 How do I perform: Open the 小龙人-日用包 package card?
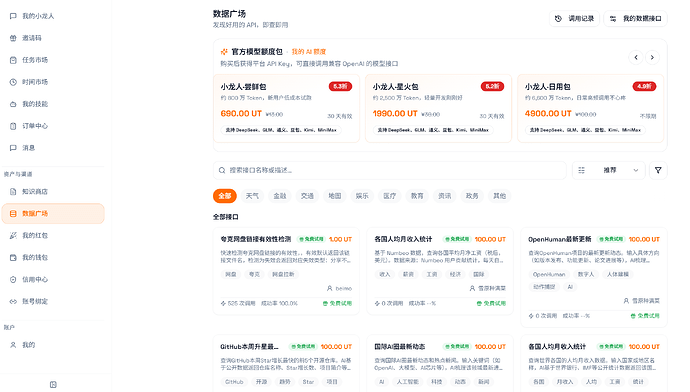(591, 108)
